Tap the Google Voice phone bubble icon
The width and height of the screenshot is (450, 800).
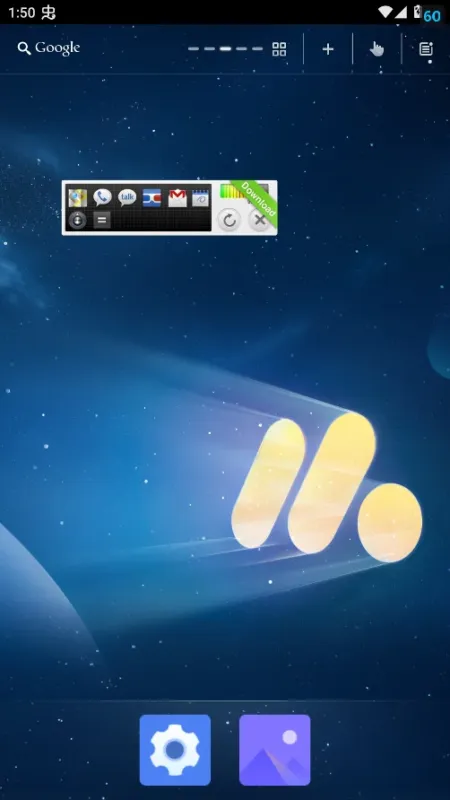pos(102,197)
